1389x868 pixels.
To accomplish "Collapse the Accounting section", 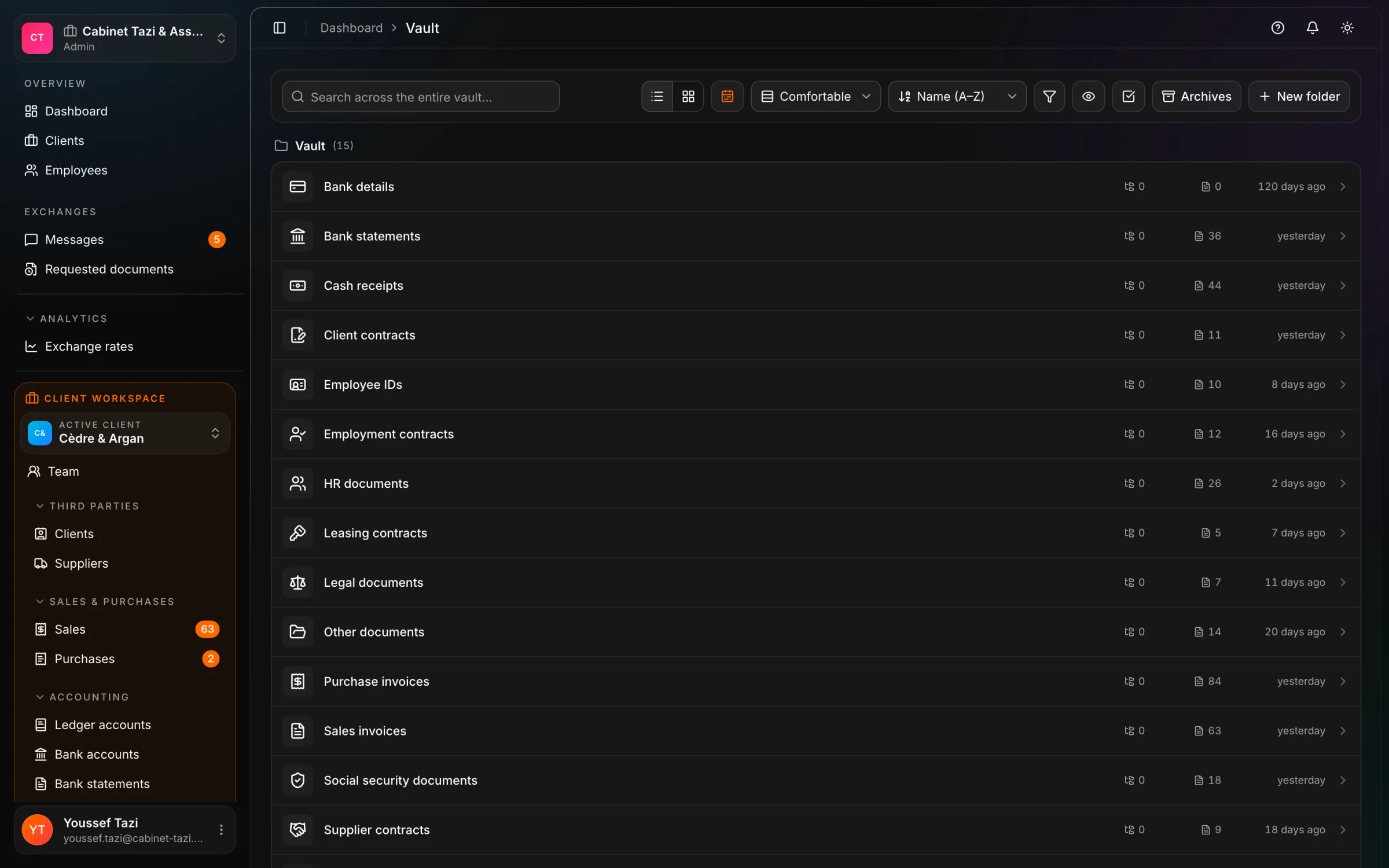I will point(82,697).
